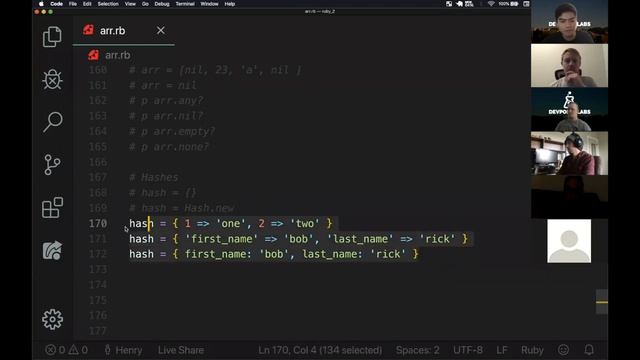The height and width of the screenshot is (360, 640).
Task: Click the feedback smiley icon
Action: tap(563, 350)
